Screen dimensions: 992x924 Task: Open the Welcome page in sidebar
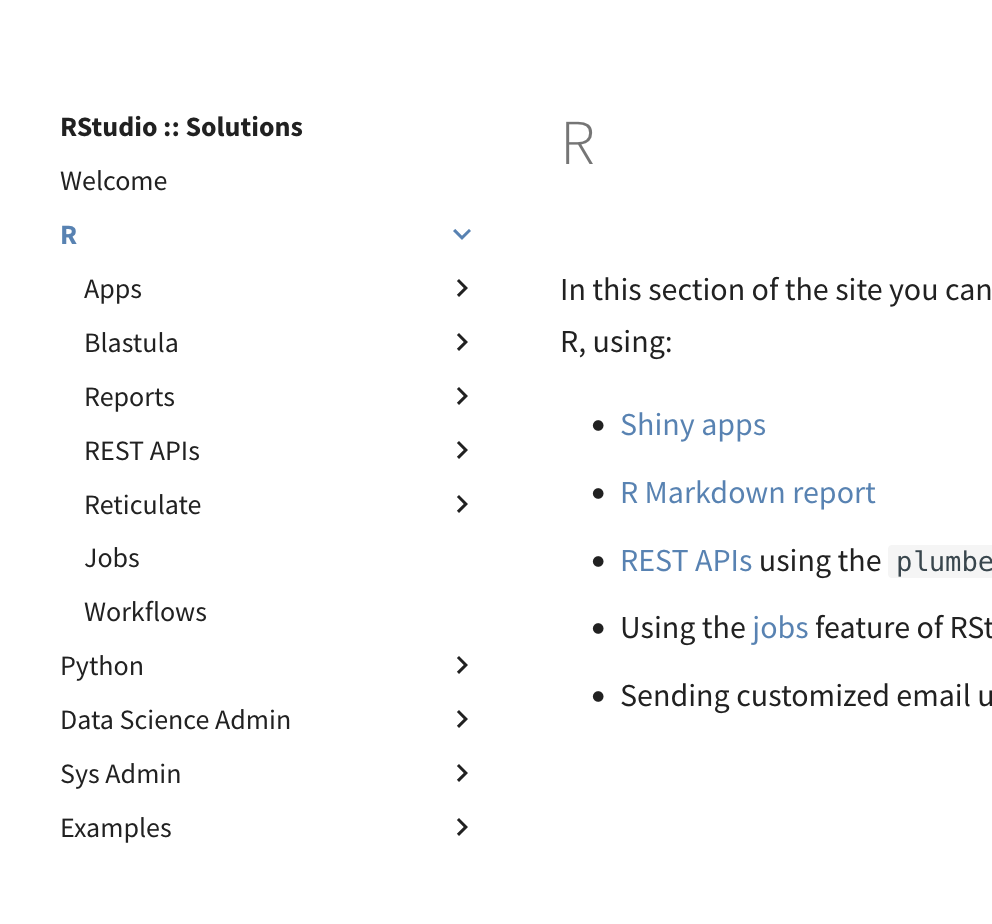114,181
